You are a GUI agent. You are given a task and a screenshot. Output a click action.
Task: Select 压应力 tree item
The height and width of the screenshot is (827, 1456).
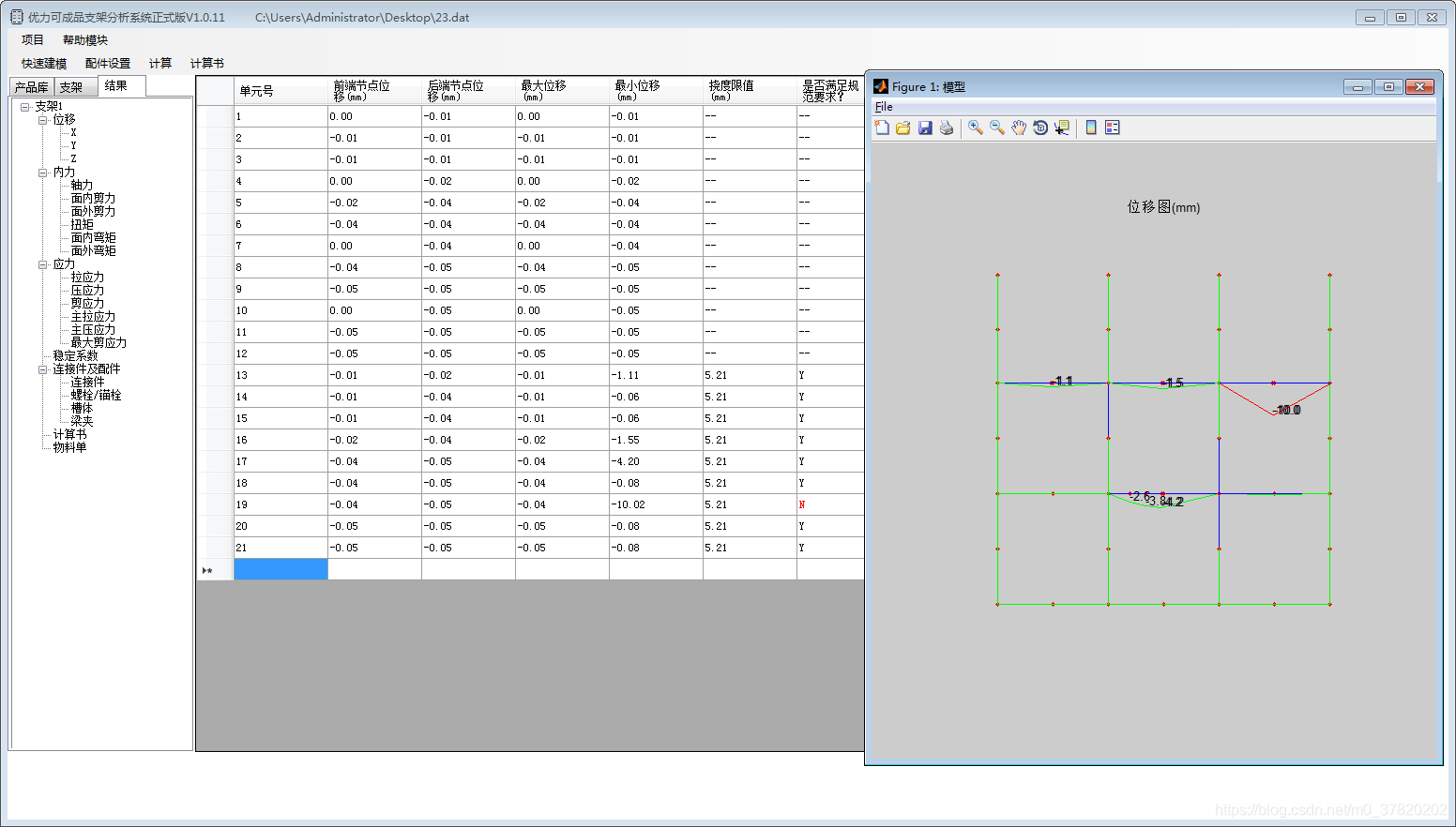pyautogui.click(x=87, y=291)
